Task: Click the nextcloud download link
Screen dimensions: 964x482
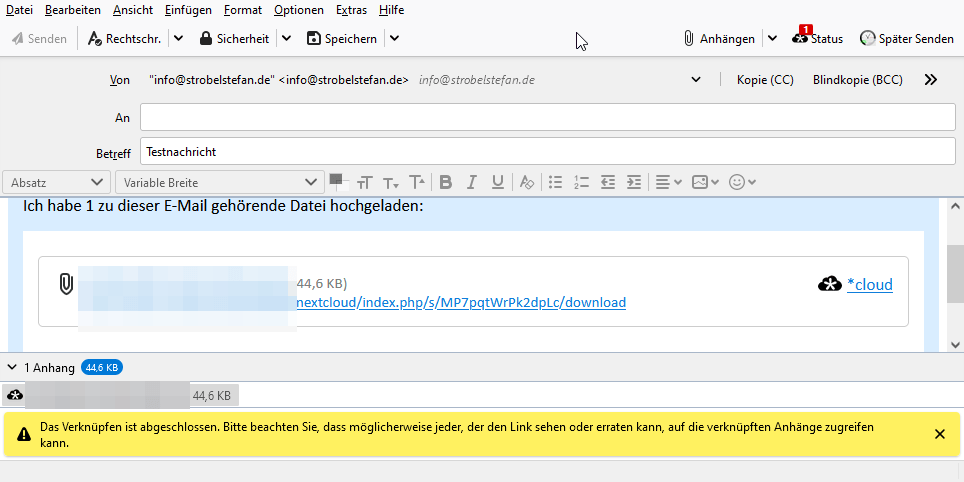Action: point(461,302)
